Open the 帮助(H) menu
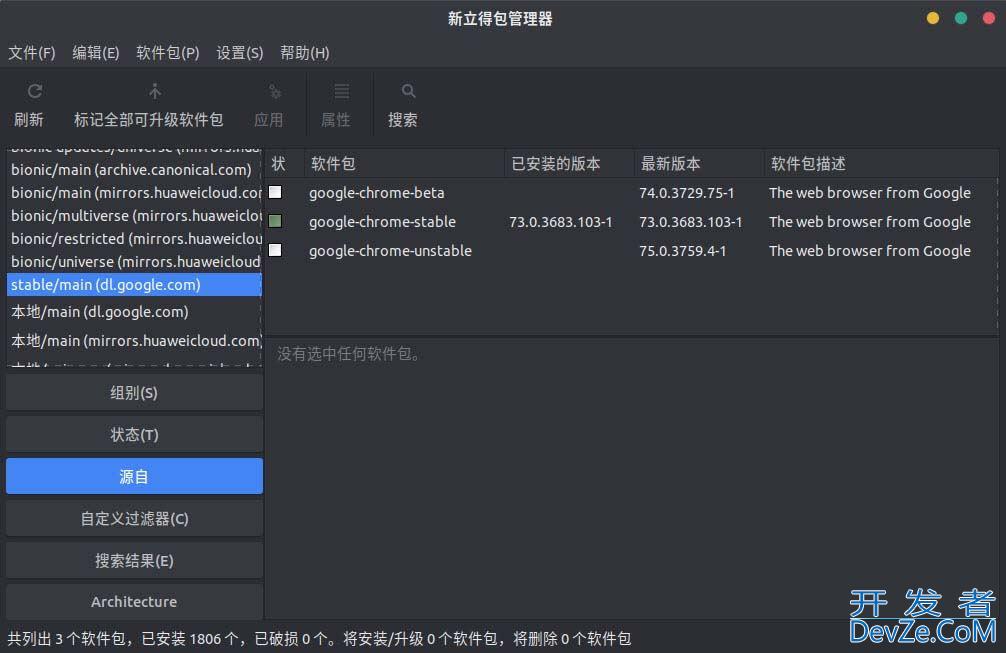This screenshot has width=1006, height=653. [305, 53]
